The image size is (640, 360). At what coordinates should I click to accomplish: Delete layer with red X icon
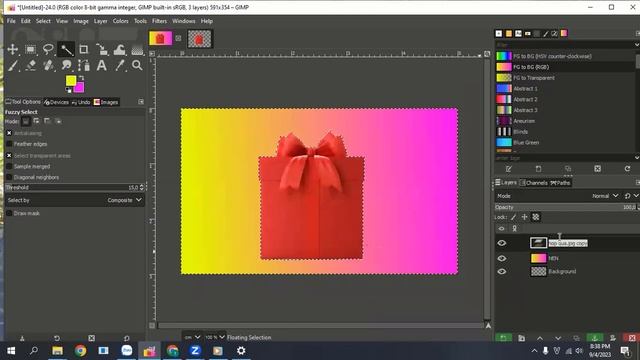tap(632, 338)
